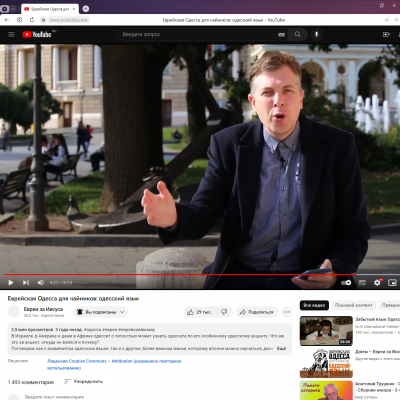
Task: Open the on-screen keyboard icon in search
Action: point(282,35)
